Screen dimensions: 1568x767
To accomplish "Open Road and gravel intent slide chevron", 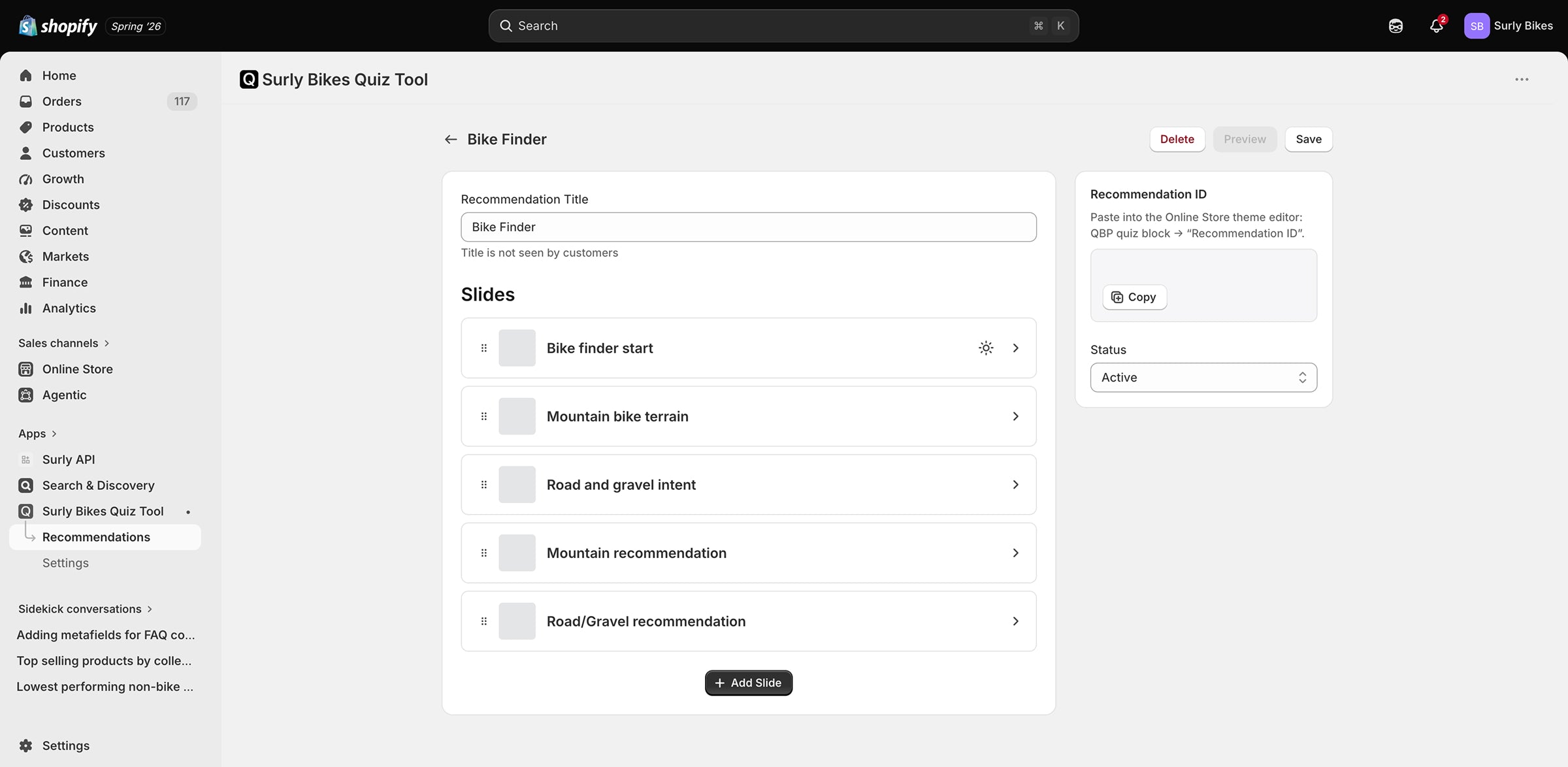I will (x=1015, y=485).
